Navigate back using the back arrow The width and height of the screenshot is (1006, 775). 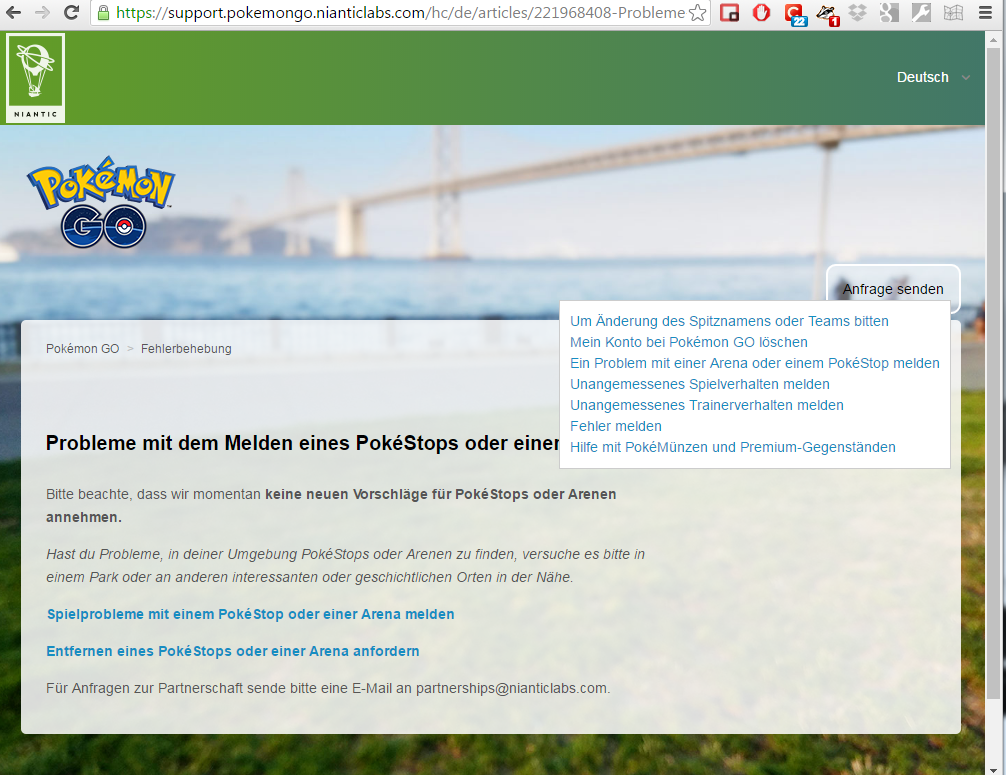(x=14, y=13)
